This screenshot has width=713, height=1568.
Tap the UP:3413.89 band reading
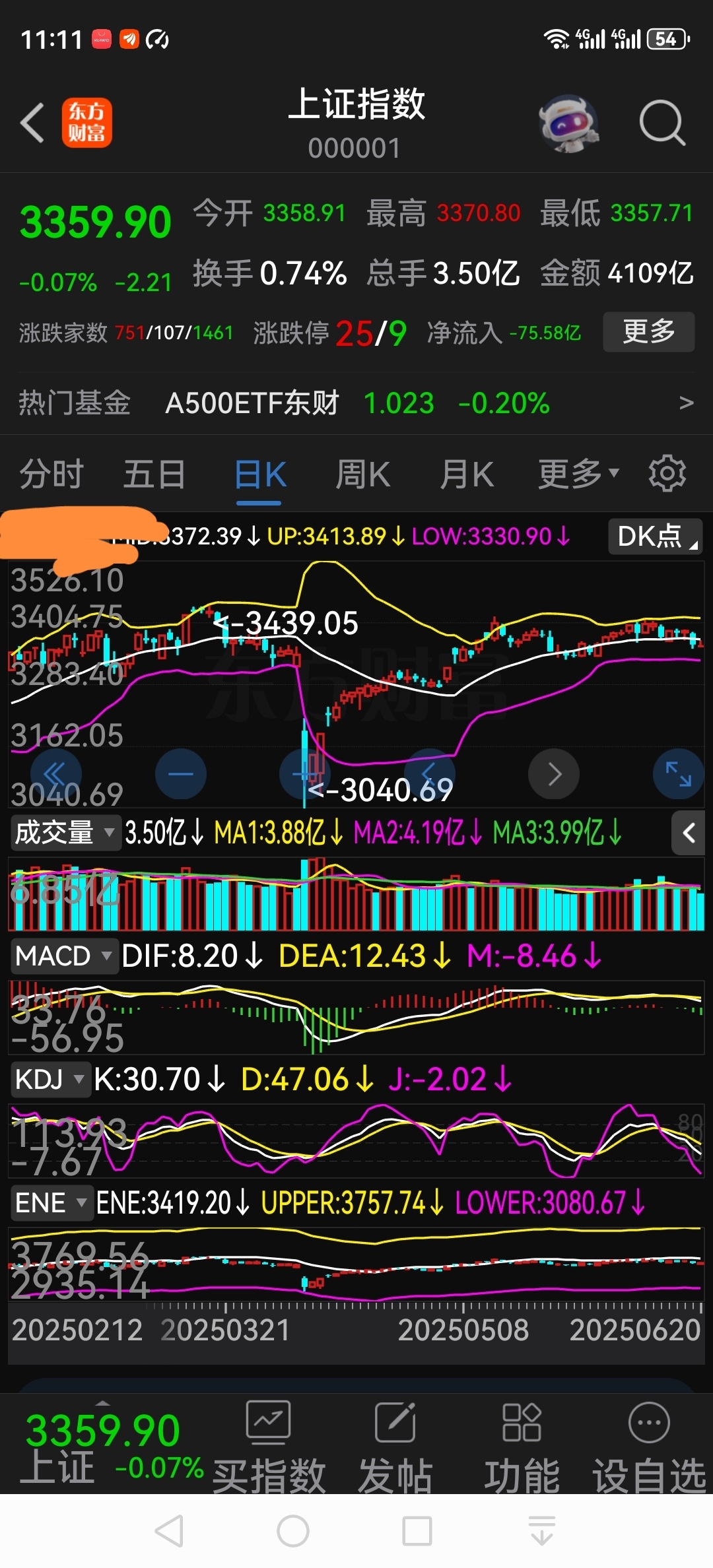point(335,536)
